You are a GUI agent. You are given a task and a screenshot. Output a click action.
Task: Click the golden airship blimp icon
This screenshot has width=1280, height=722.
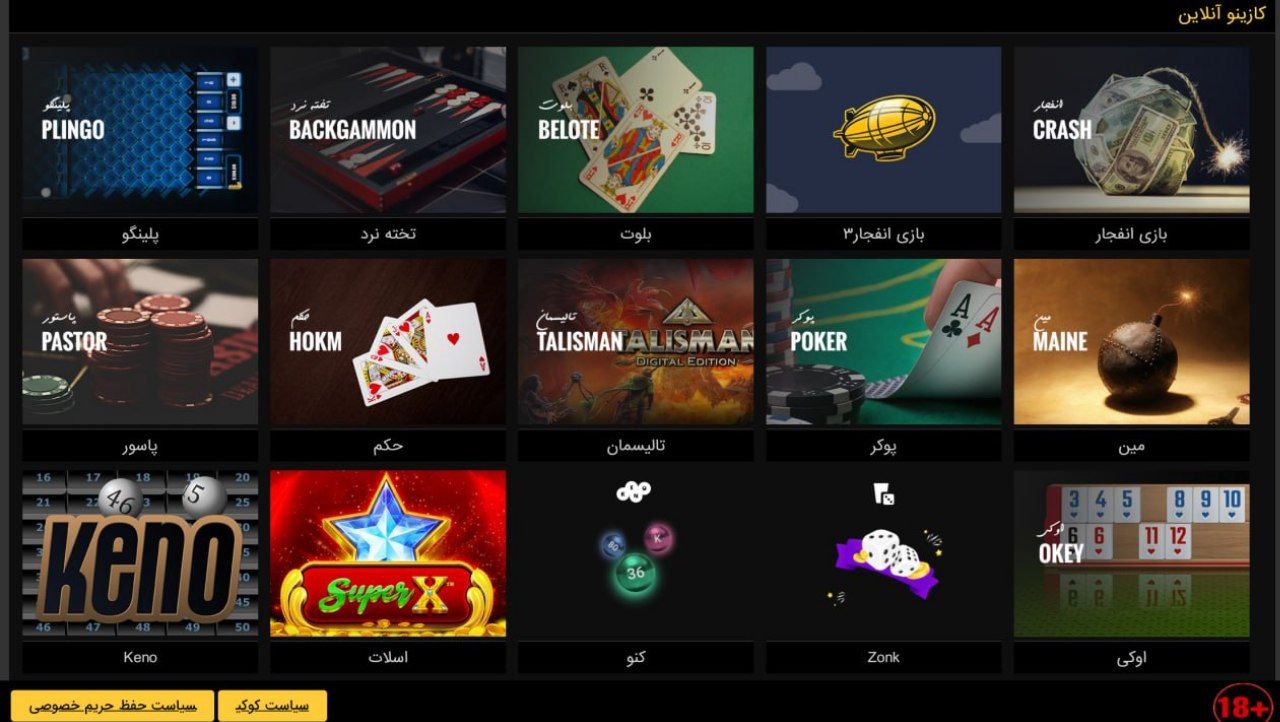[x=884, y=128]
